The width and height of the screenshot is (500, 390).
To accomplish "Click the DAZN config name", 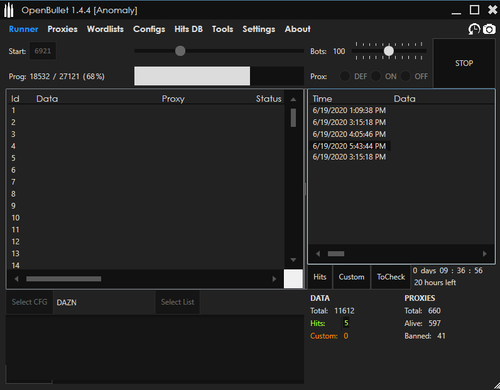I will (66, 303).
